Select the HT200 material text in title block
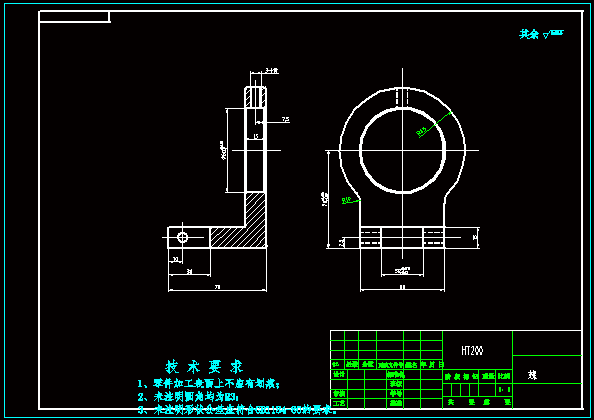Image resolution: width=594 pixels, height=420 pixels. click(x=472, y=351)
